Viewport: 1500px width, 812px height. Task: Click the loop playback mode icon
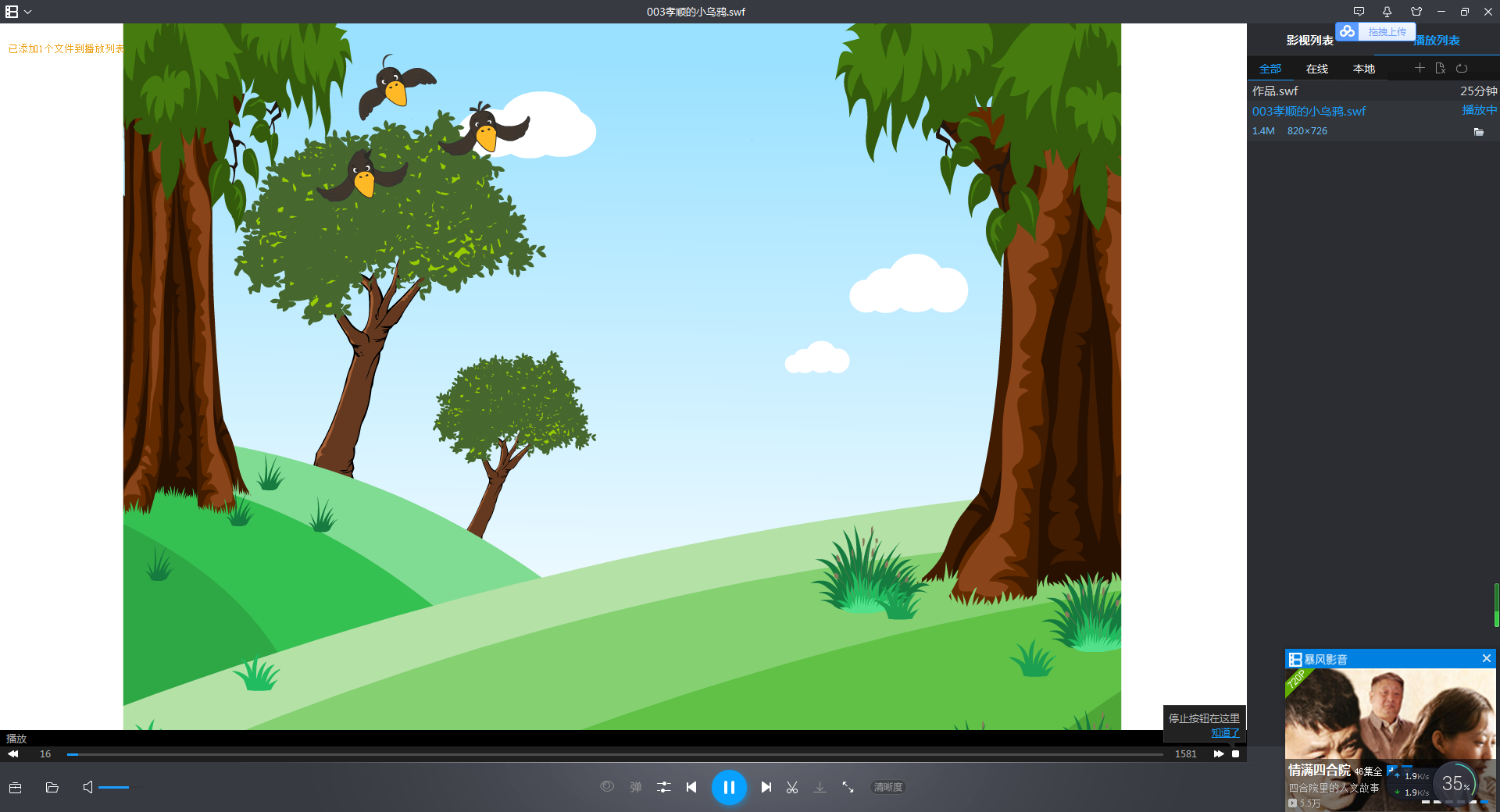1462,68
